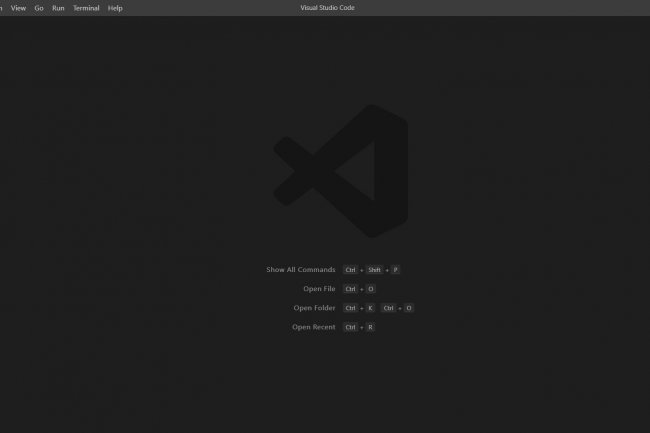This screenshot has height=433, width=650.
Task: Open the View menu
Action: point(18,8)
